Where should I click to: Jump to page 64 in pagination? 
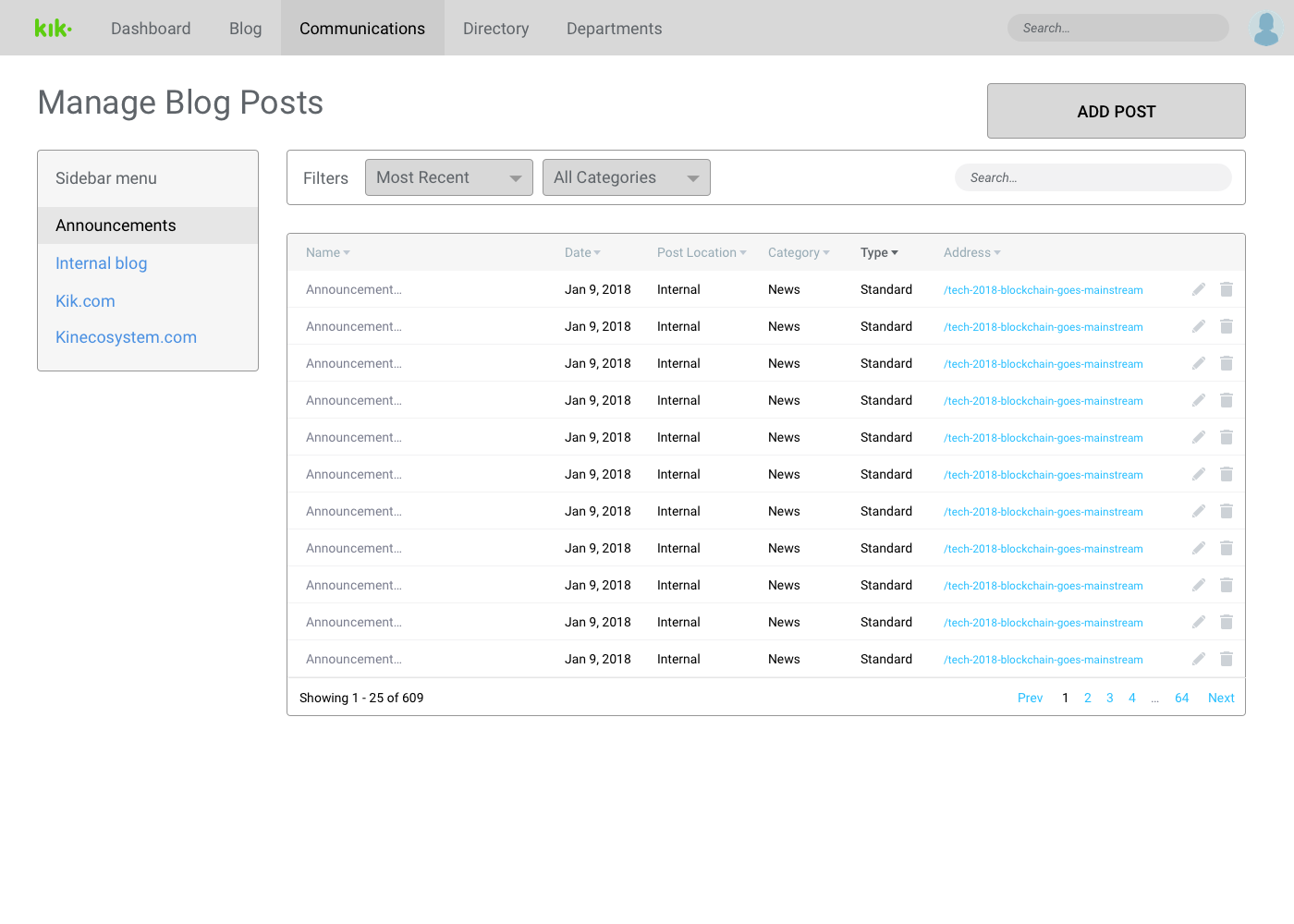(x=1181, y=698)
